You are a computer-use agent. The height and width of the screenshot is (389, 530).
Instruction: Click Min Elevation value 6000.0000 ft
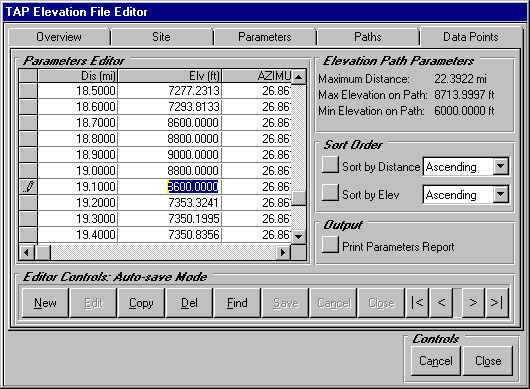pos(464,111)
